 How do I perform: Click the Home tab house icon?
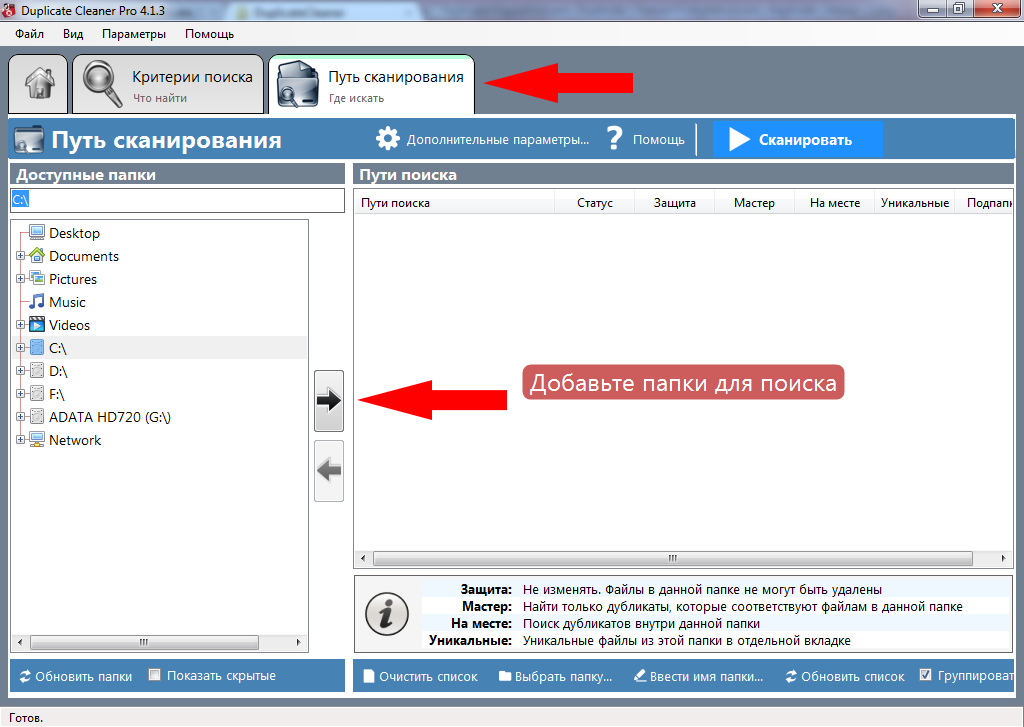click(38, 83)
